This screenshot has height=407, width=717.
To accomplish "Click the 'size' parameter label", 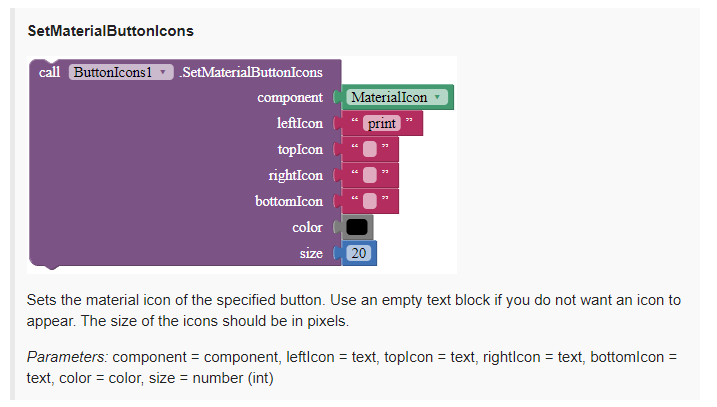I will pyautogui.click(x=311, y=254).
